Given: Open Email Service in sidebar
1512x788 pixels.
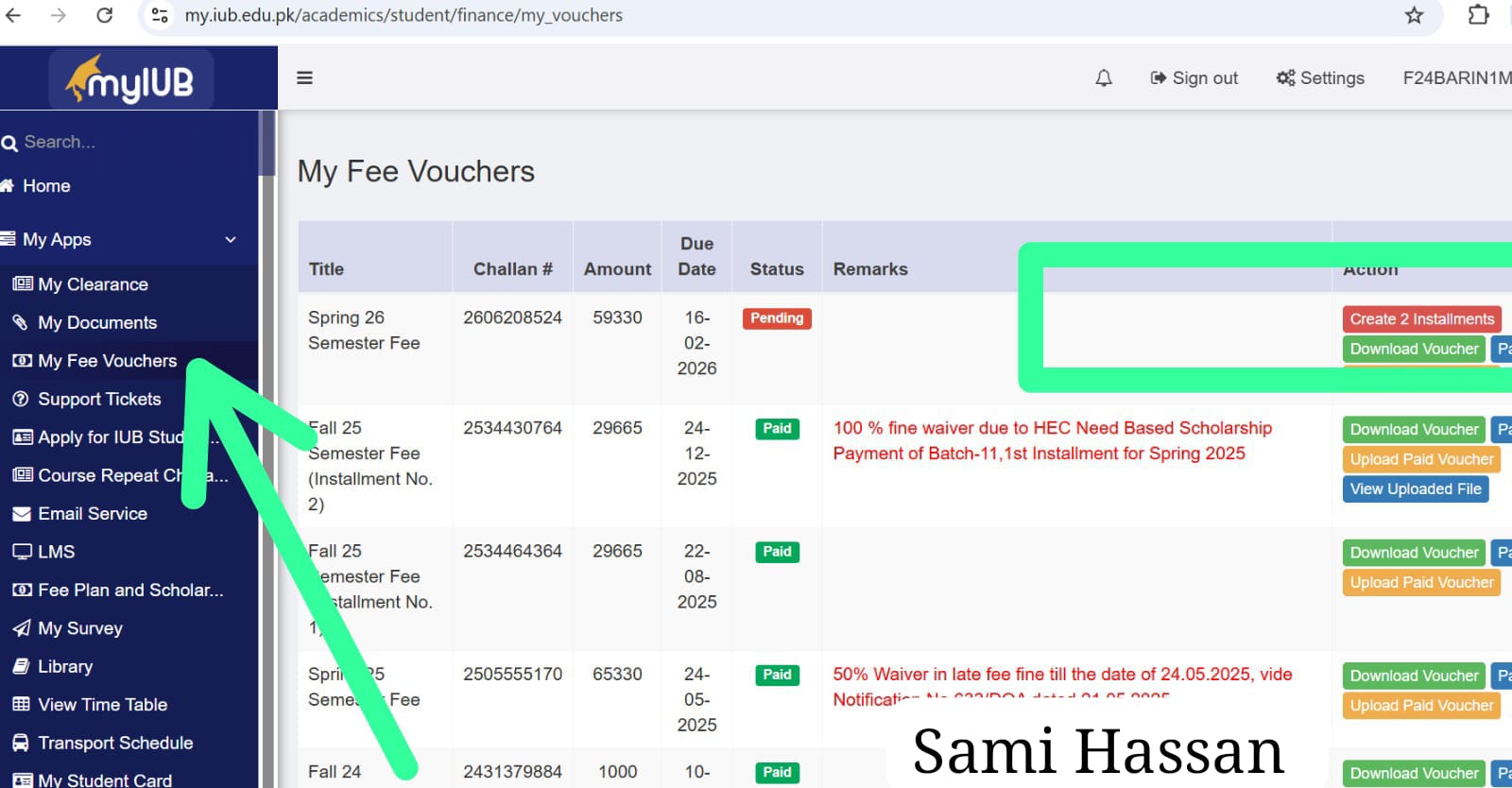Looking at the screenshot, I should pyautogui.click(x=93, y=514).
